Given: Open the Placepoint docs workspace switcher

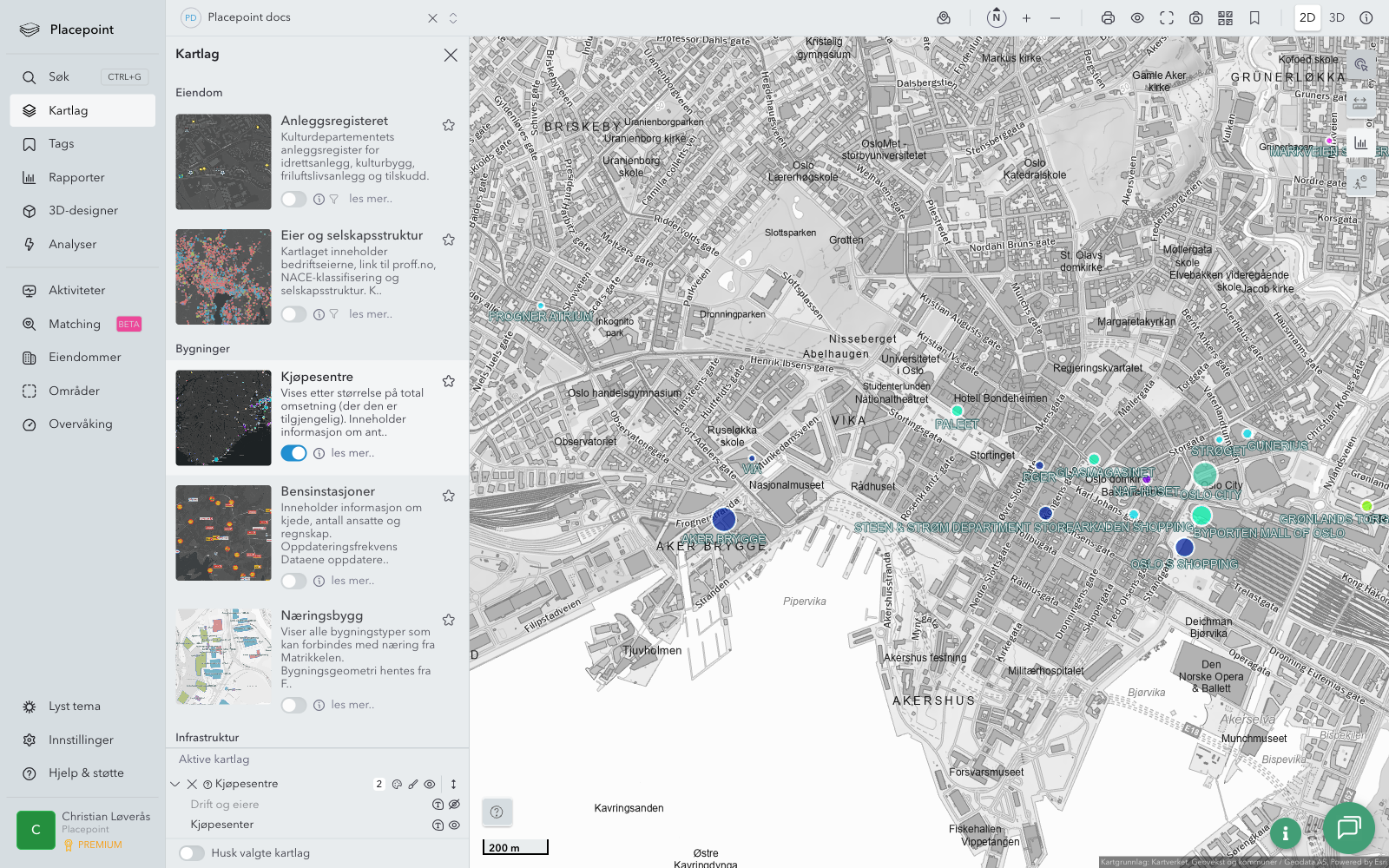Looking at the screenshot, I should pyautogui.click(x=452, y=17).
